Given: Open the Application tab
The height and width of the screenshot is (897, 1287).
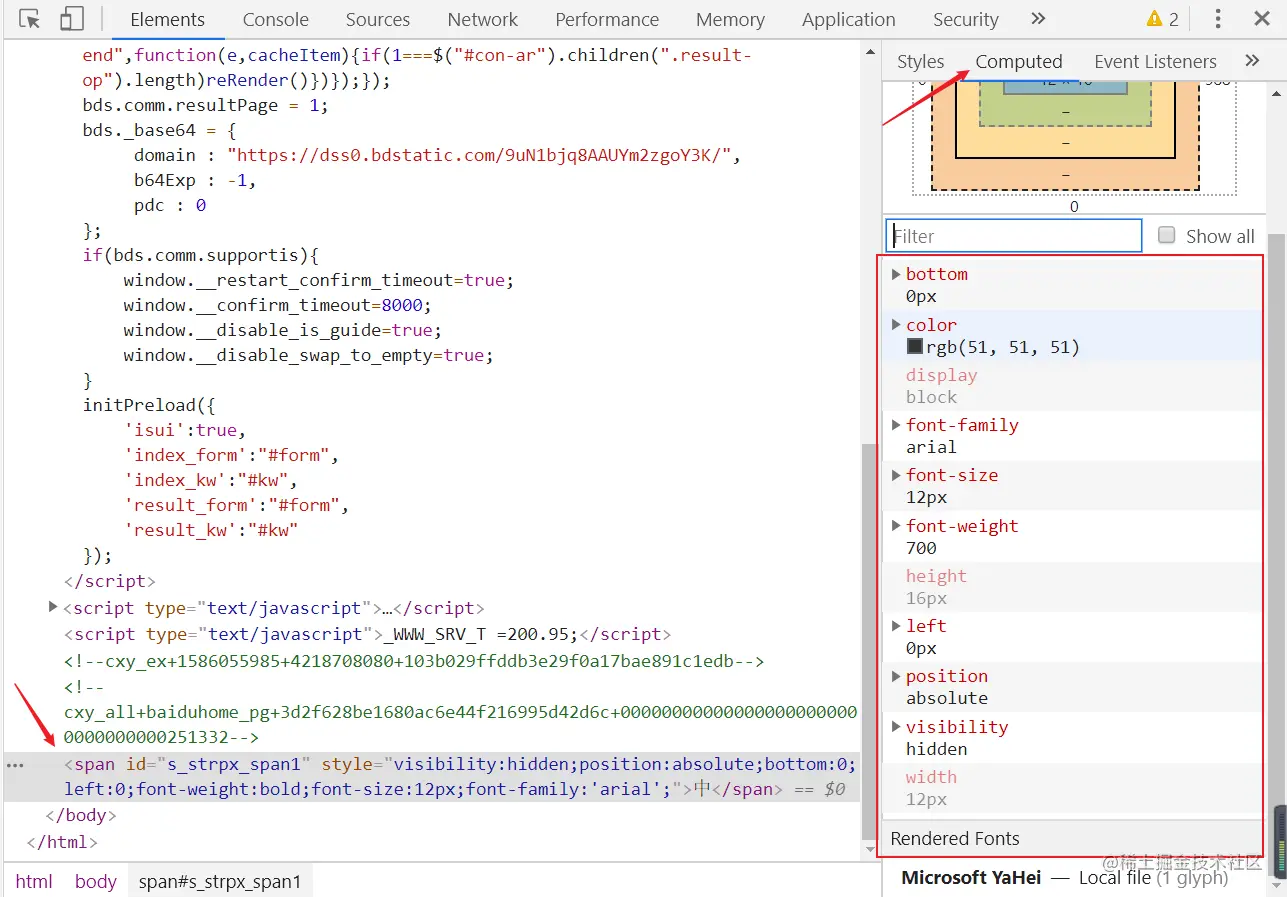Looking at the screenshot, I should coord(849,19).
